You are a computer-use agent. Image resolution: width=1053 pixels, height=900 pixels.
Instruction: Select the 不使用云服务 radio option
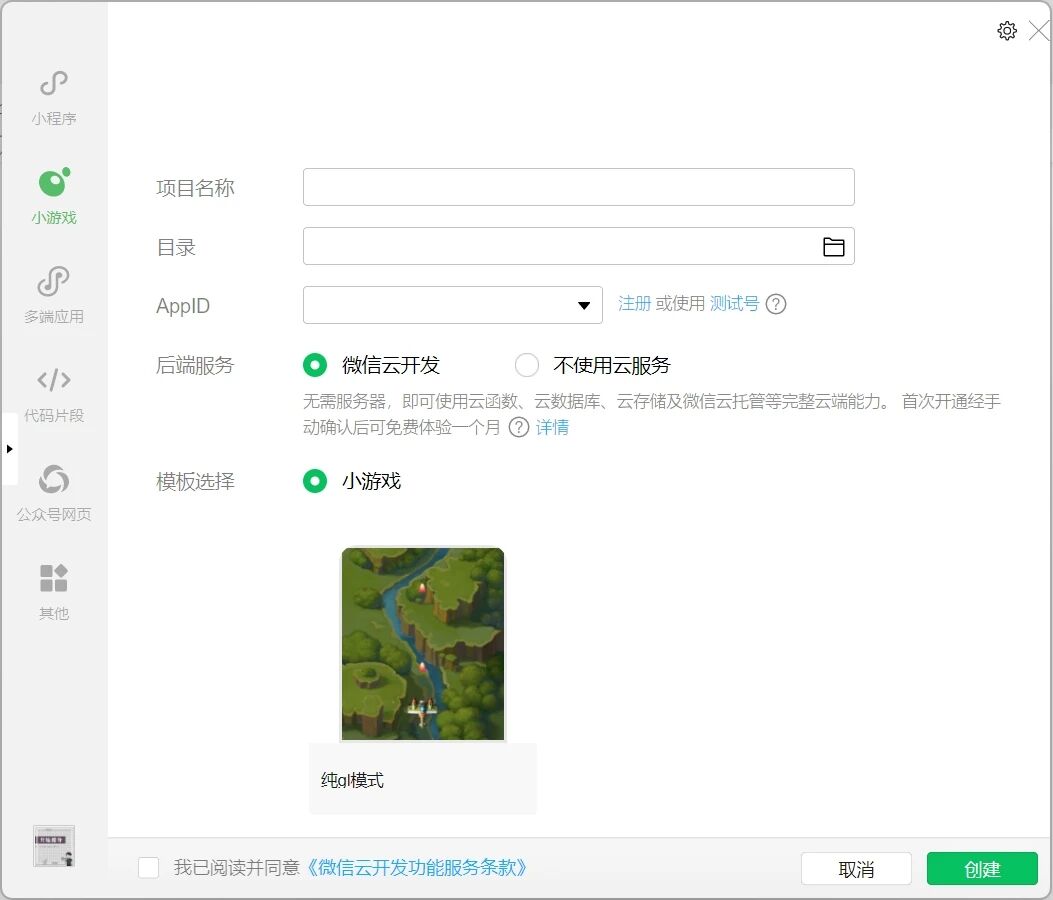pos(526,365)
